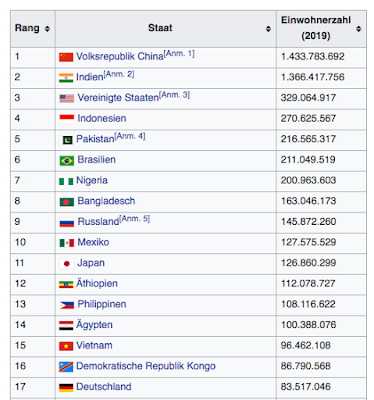The height and width of the screenshot is (400, 374).
Task: Open the Äthiopien article link
Action: pos(97,283)
